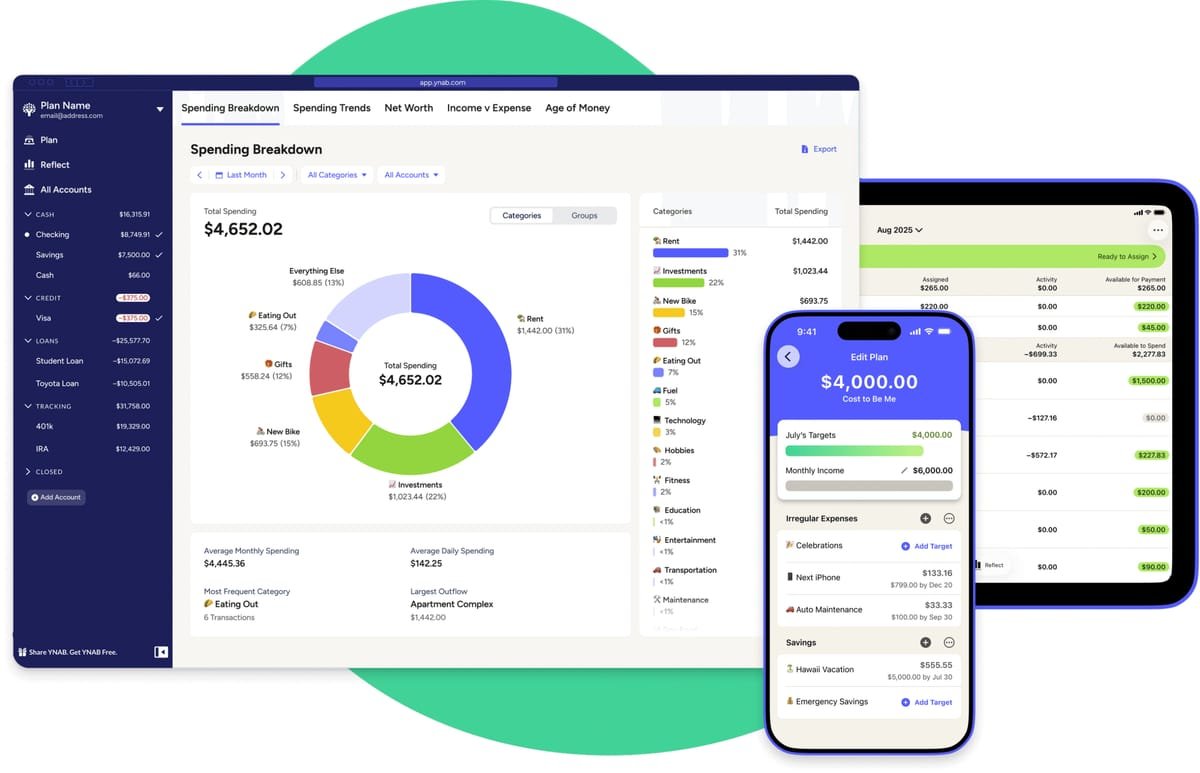Open Savings more options icon on phone
This screenshot has height=773, width=1200.
coord(949,643)
